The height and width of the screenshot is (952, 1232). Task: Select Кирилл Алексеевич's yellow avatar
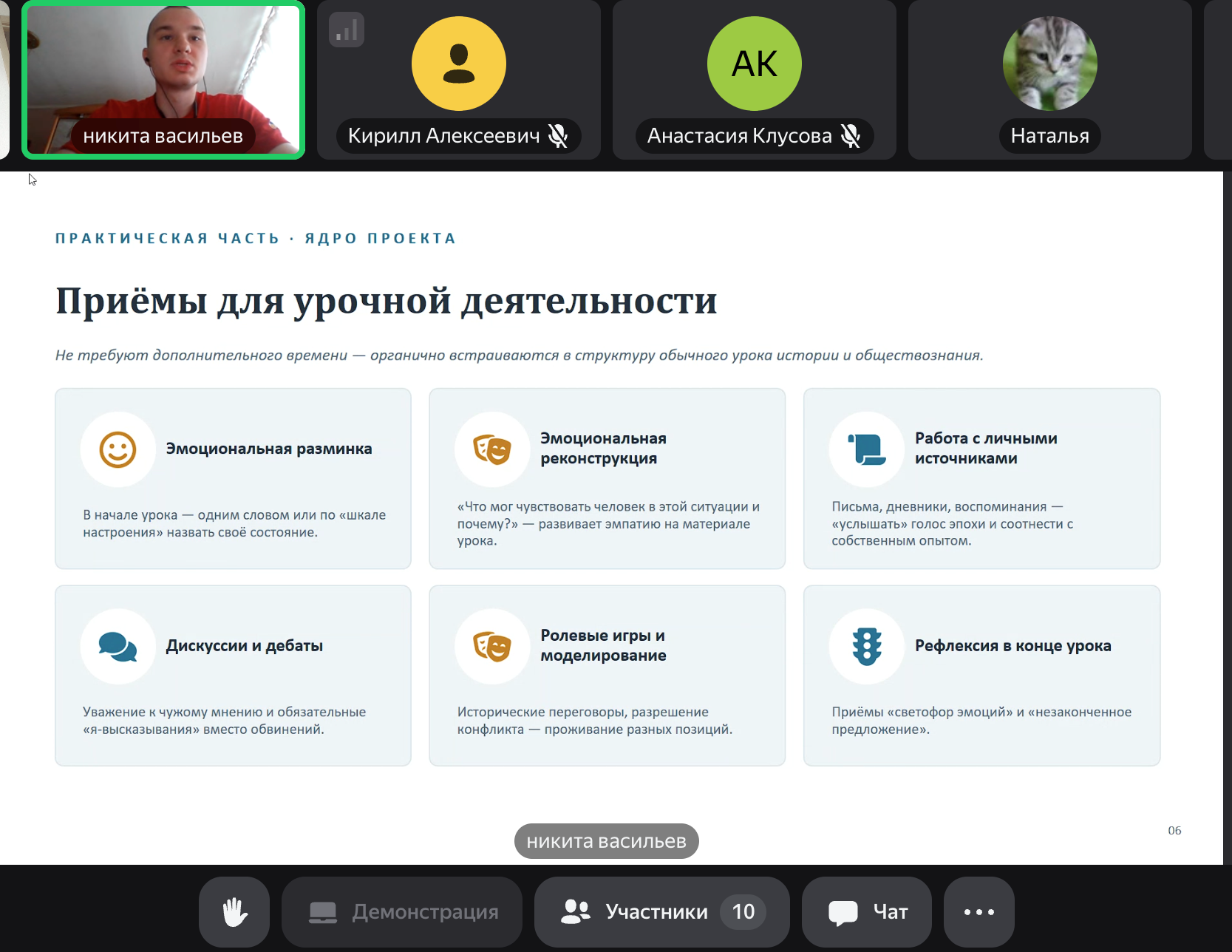(x=459, y=64)
